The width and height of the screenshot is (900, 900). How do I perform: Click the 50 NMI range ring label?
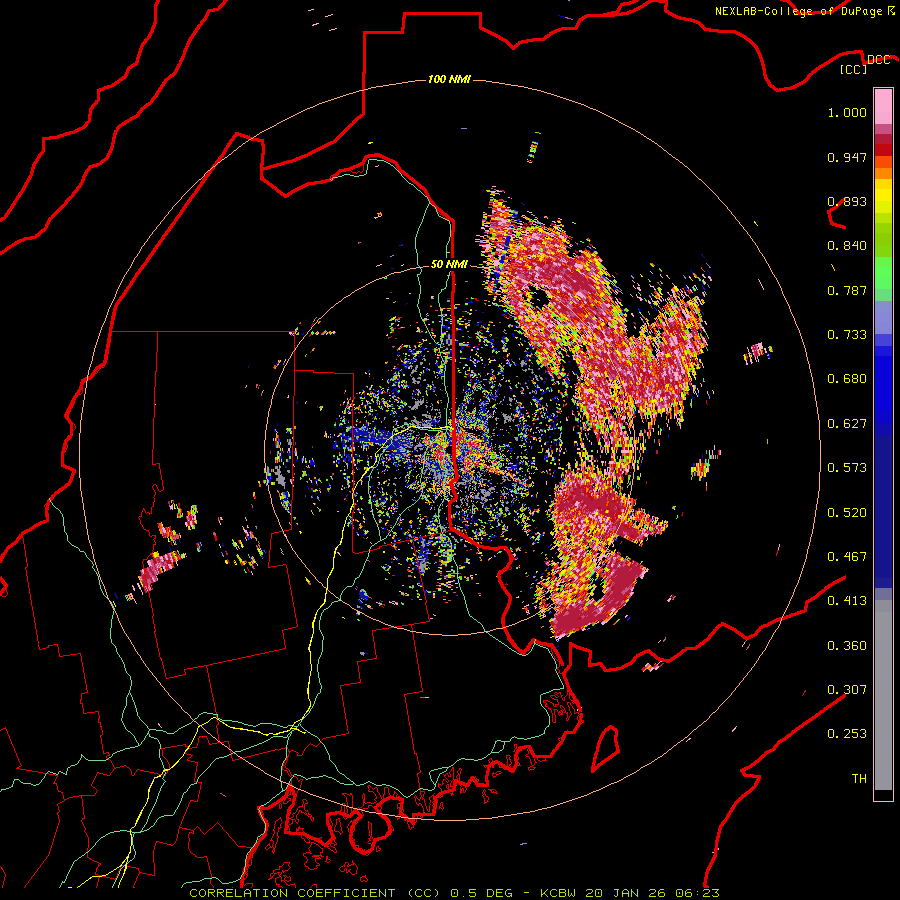(449, 265)
